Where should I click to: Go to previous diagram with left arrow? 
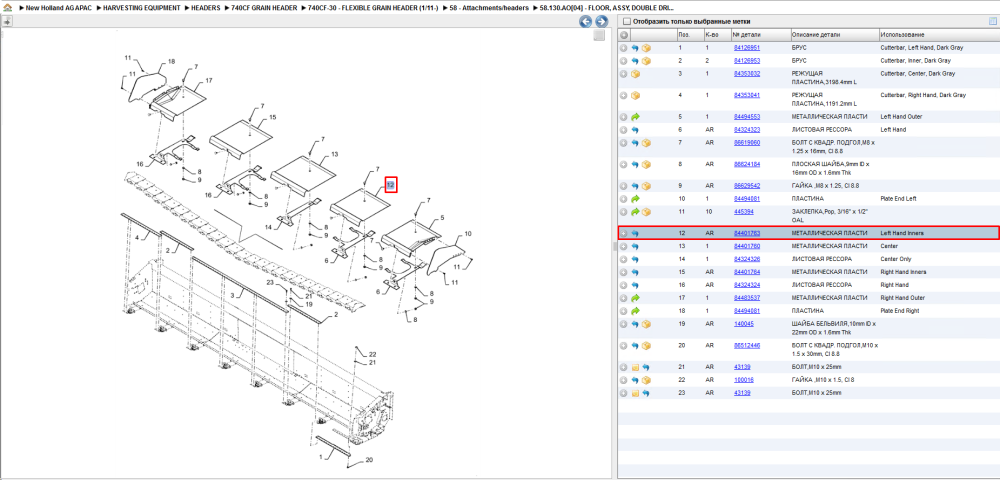click(x=585, y=22)
